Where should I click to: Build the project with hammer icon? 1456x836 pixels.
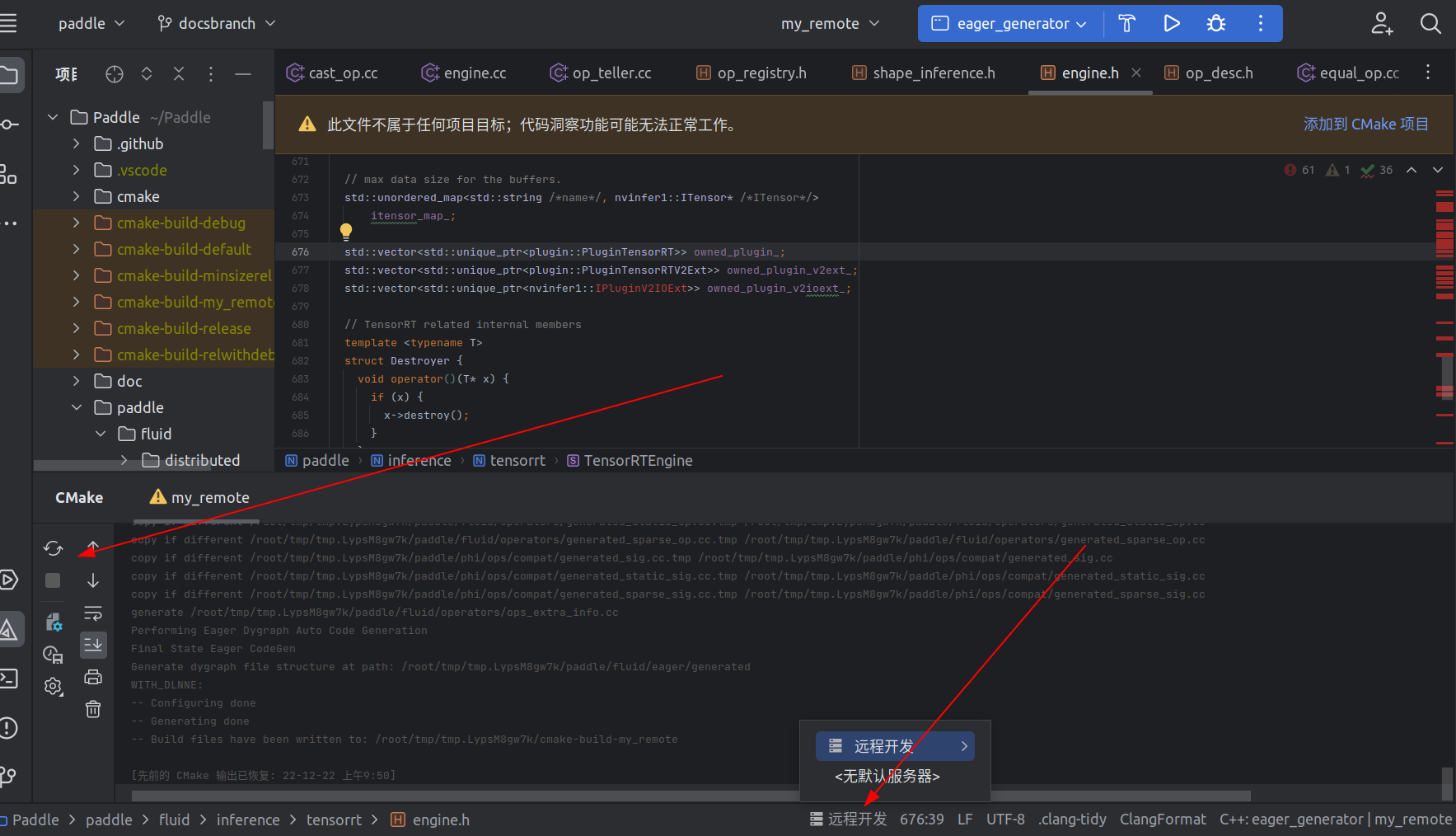[x=1126, y=23]
